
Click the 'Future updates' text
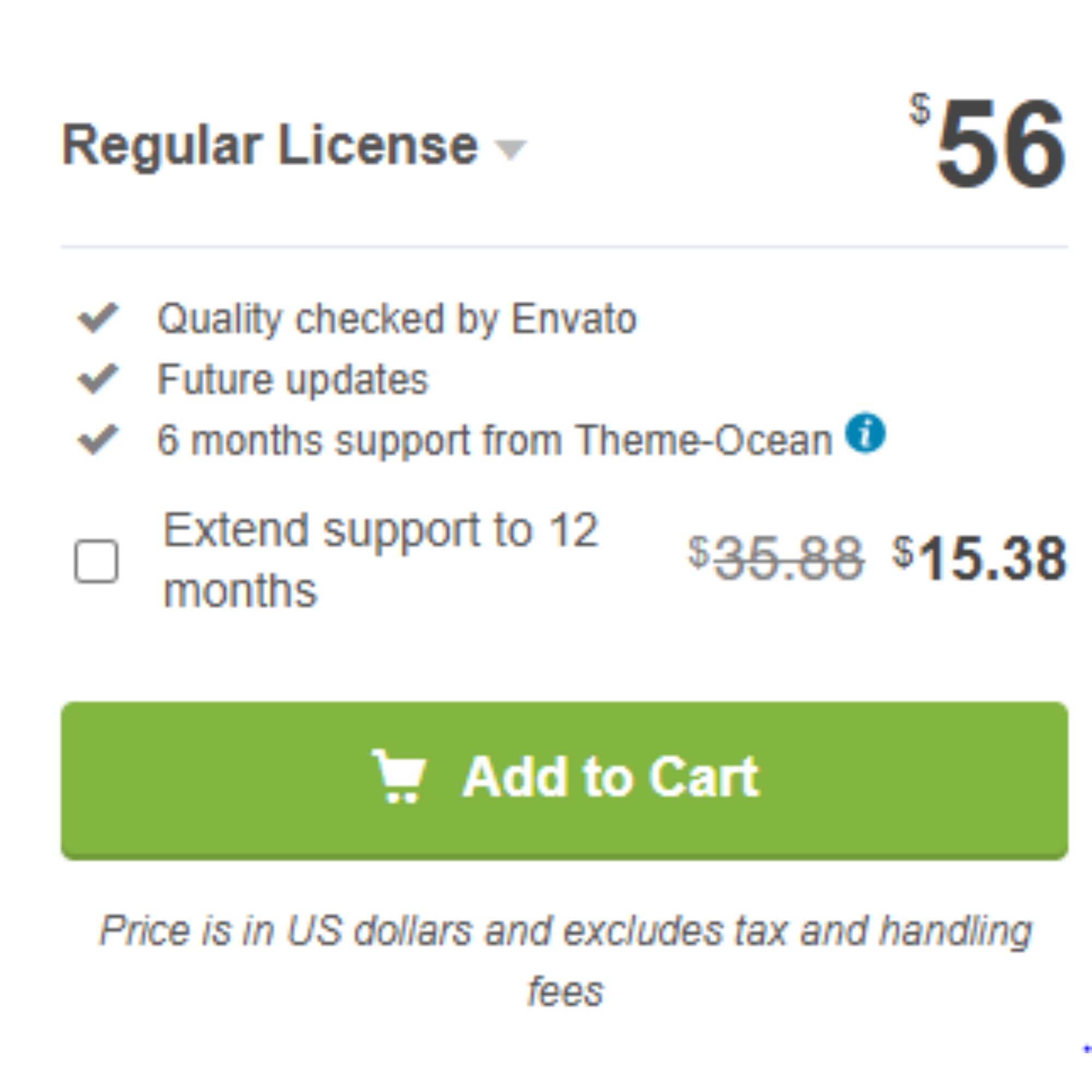pyautogui.click(x=293, y=379)
